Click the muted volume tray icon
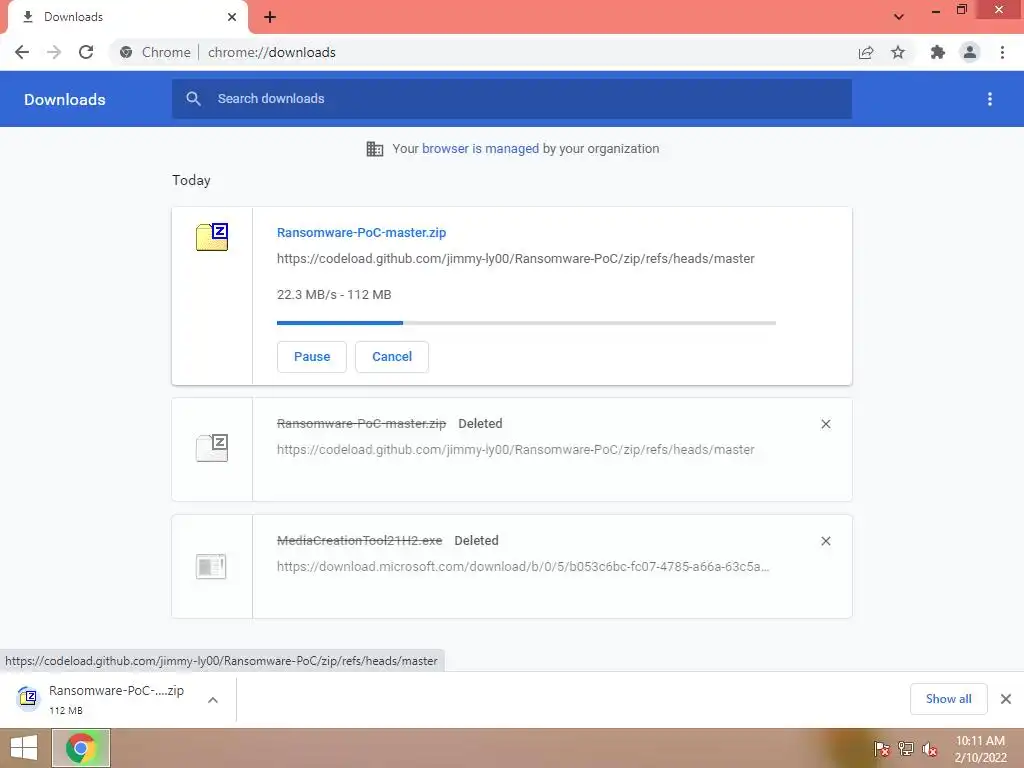Image resolution: width=1024 pixels, height=768 pixels. (930, 750)
